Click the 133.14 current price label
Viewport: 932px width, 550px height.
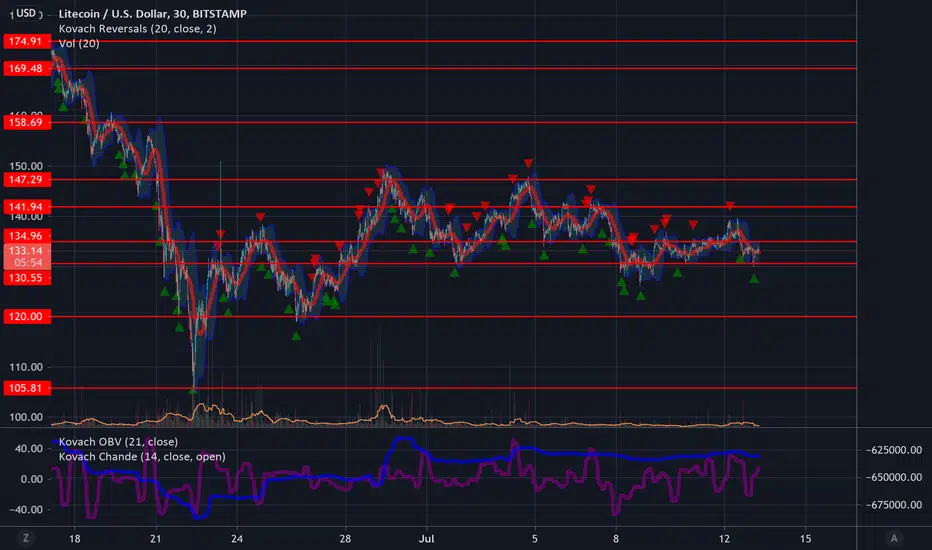[27, 250]
